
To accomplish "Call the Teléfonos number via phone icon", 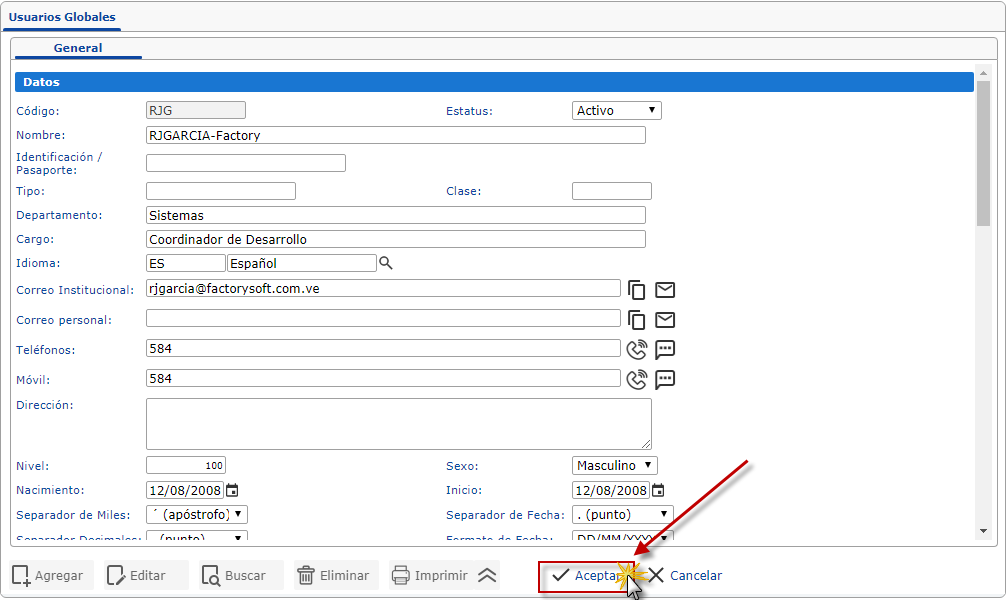I will click(x=636, y=350).
